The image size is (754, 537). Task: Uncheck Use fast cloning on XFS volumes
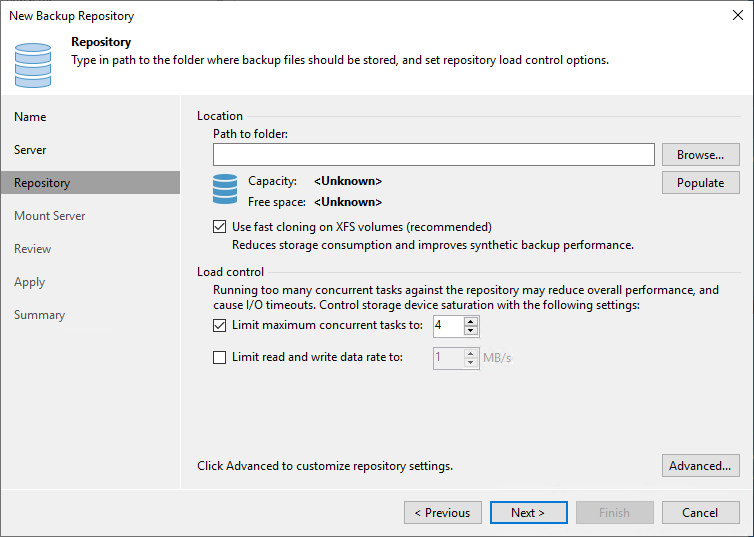click(220, 227)
